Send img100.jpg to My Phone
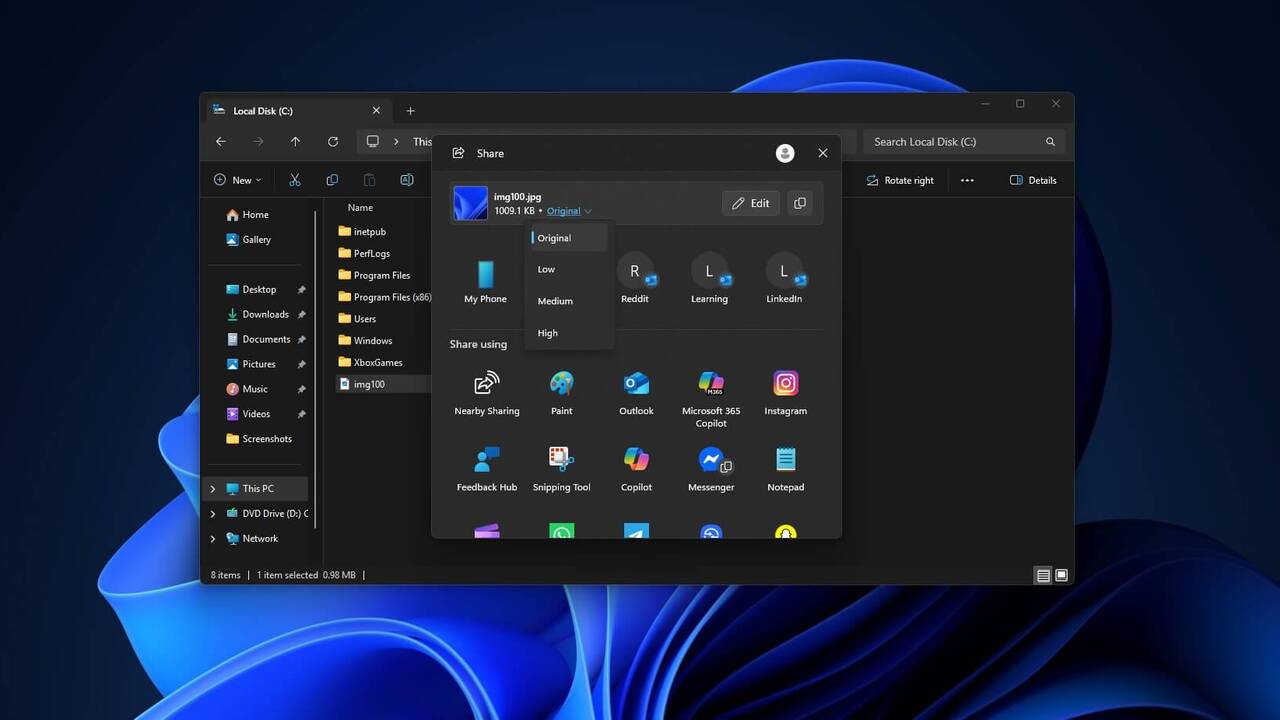 point(486,278)
